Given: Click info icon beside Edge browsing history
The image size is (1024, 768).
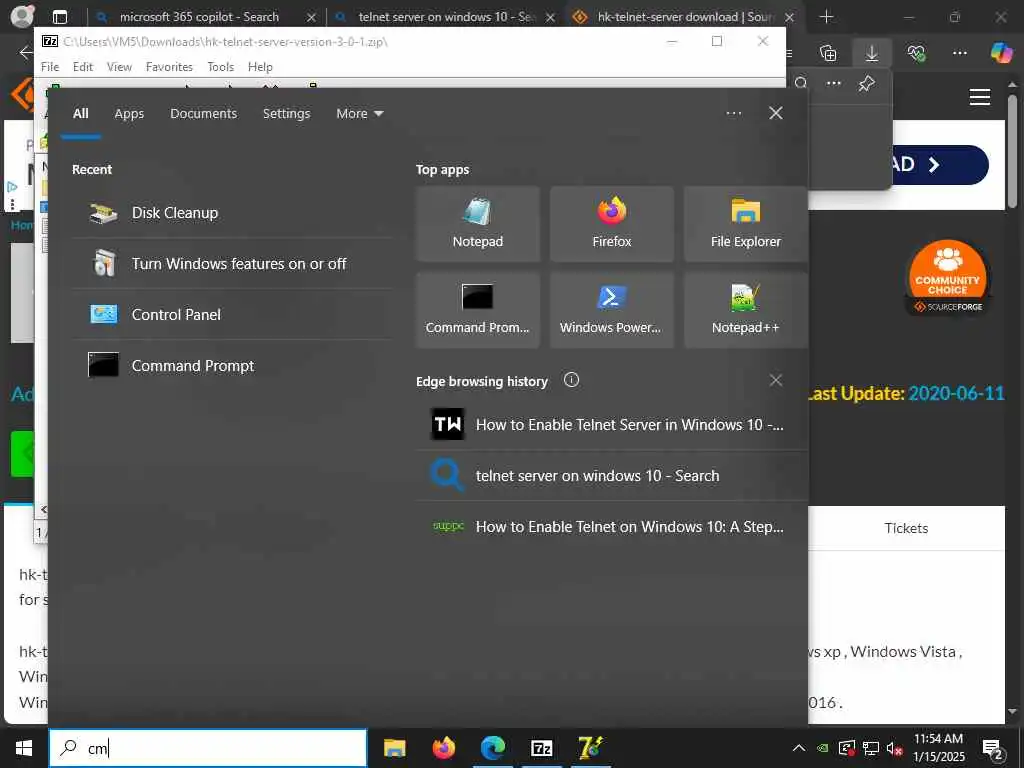Looking at the screenshot, I should click(x=571, y=380).
